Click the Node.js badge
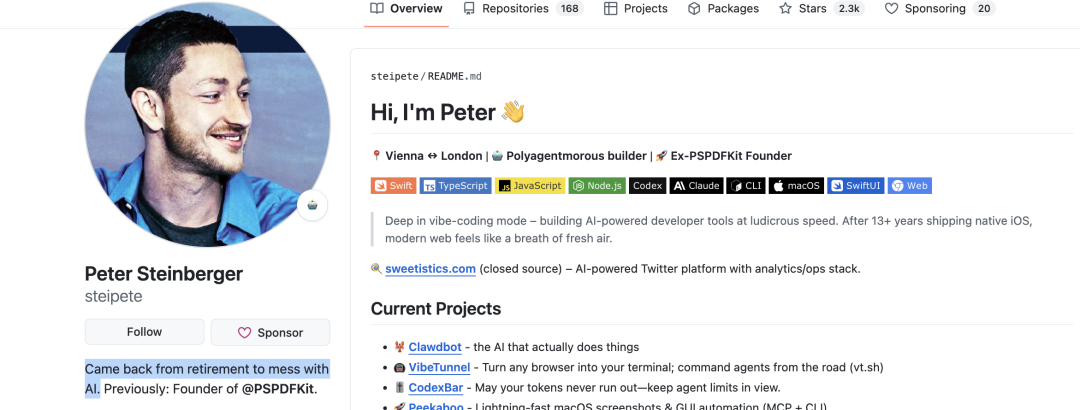 597,185
